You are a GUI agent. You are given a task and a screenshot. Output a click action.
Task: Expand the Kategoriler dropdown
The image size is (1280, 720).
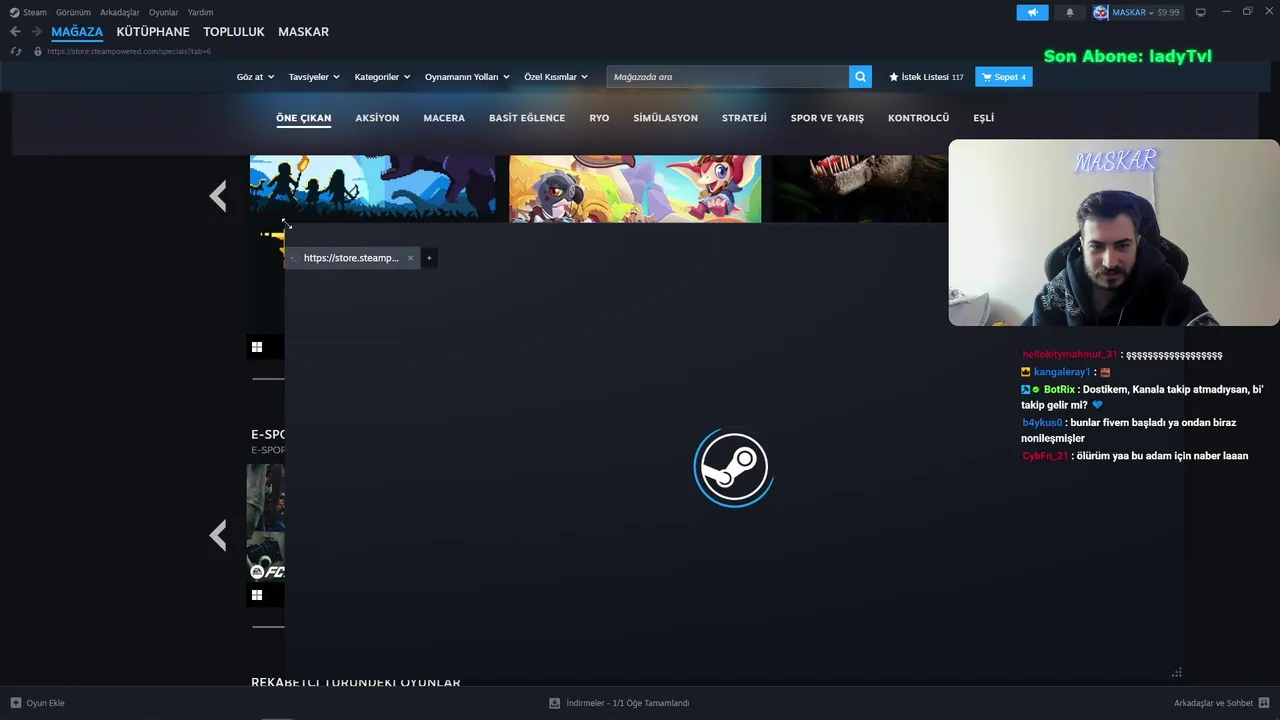(x=382, y=77)
